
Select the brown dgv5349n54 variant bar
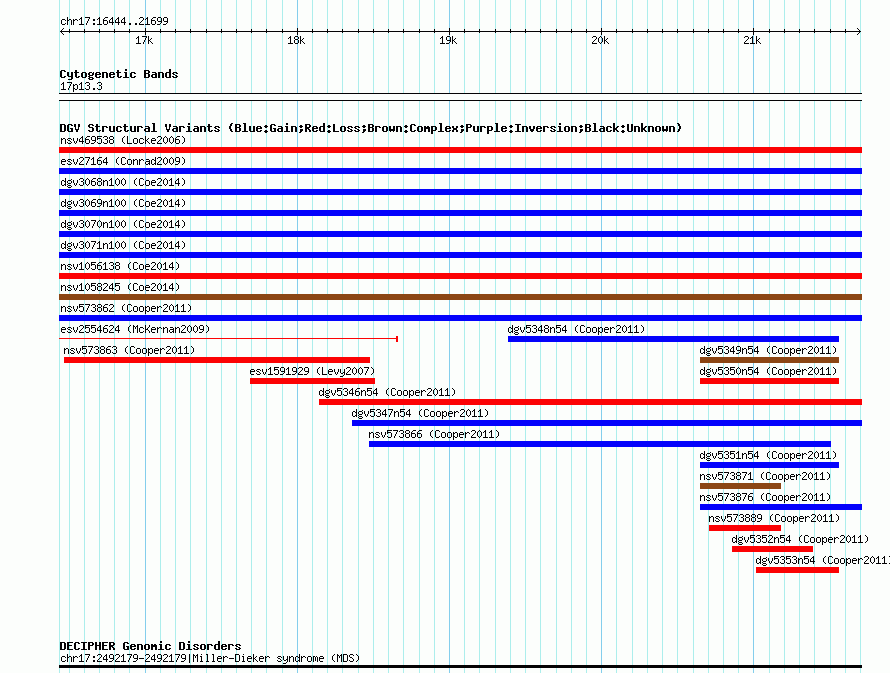click(769, 360)
